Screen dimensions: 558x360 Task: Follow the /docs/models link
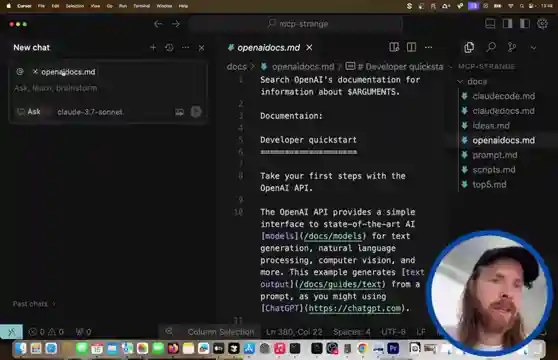pos(333,236)
